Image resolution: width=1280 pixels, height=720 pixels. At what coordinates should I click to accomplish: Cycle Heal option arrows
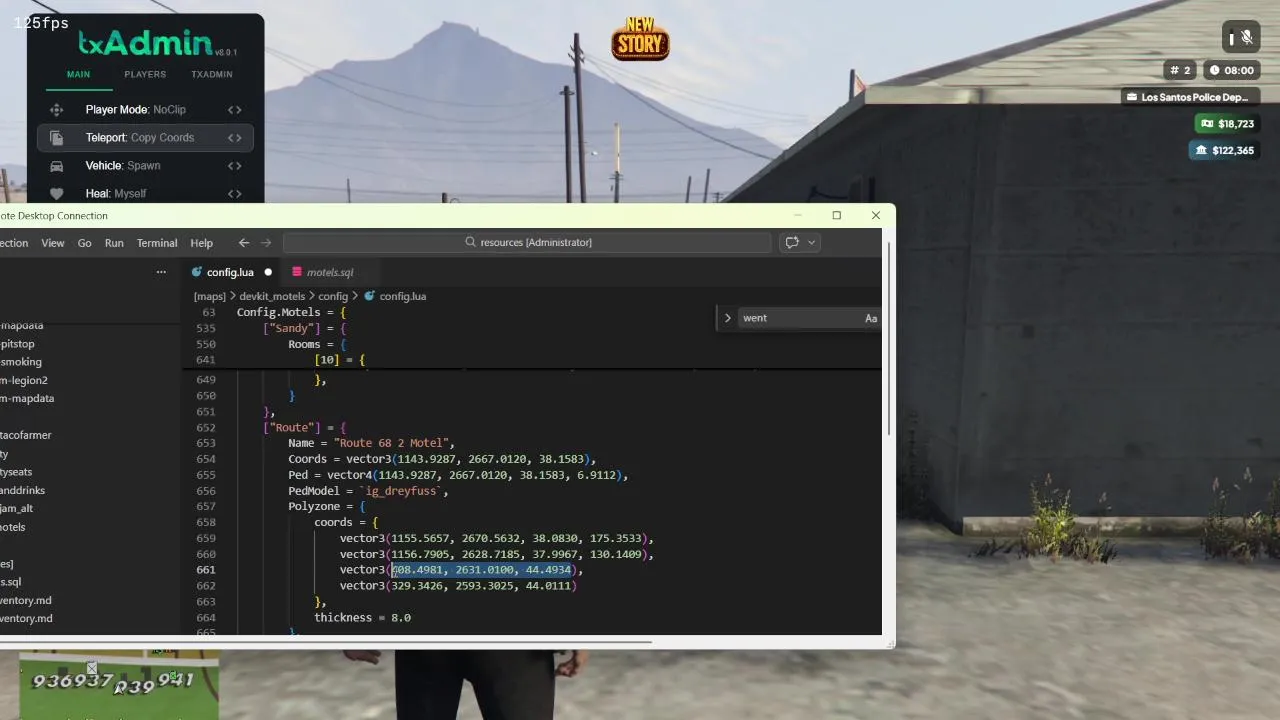234,194
